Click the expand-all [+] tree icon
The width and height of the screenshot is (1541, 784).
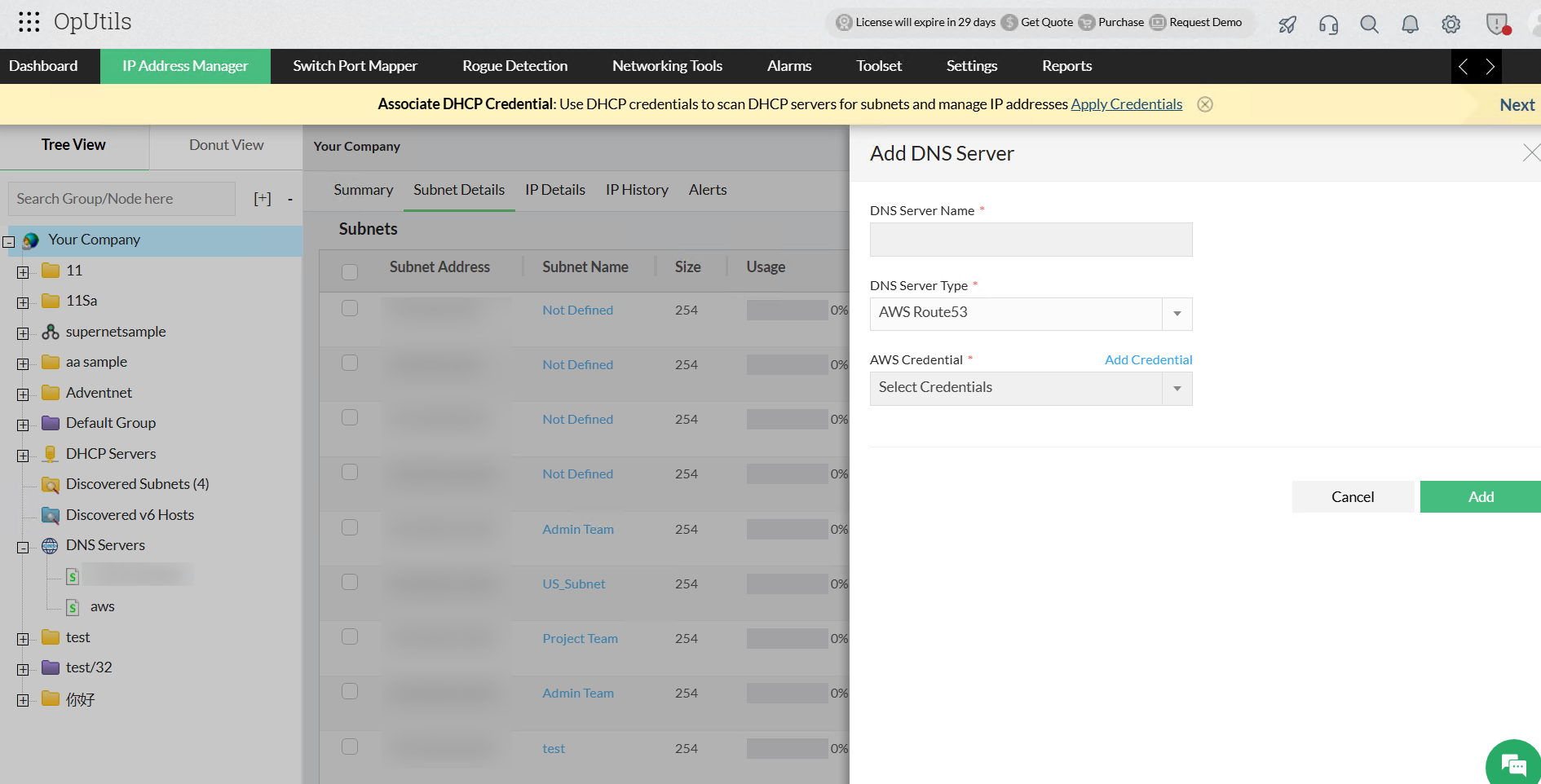tap(263, 199)
